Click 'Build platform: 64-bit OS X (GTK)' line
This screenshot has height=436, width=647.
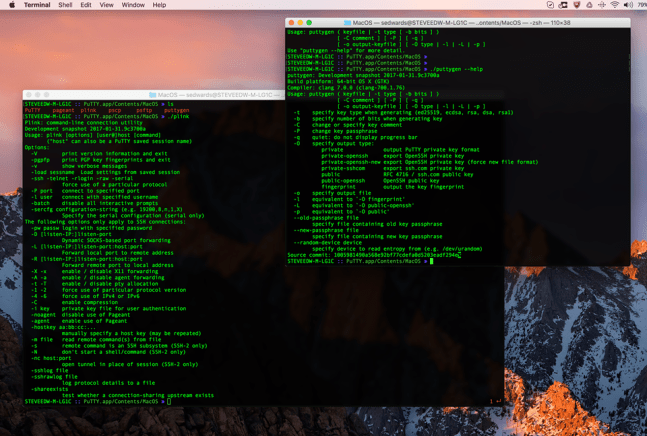coord(338,81)
